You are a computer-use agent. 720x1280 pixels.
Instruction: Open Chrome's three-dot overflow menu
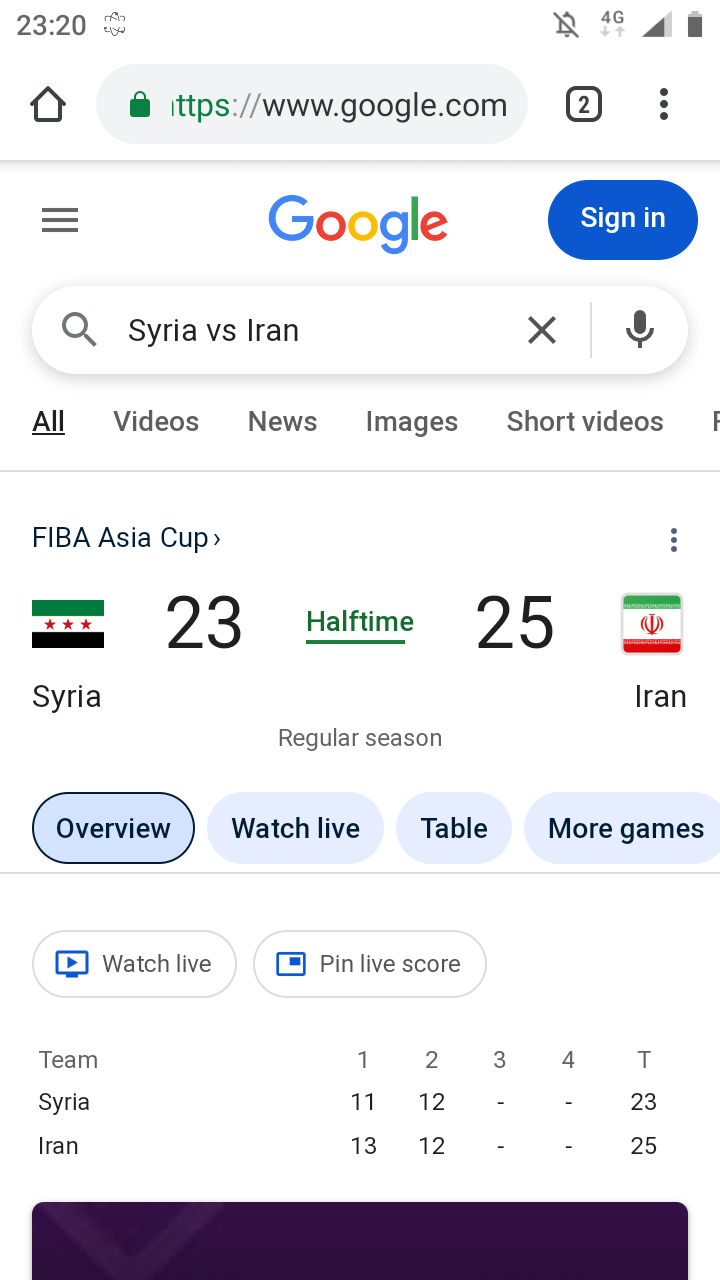(x=664, y=104)
